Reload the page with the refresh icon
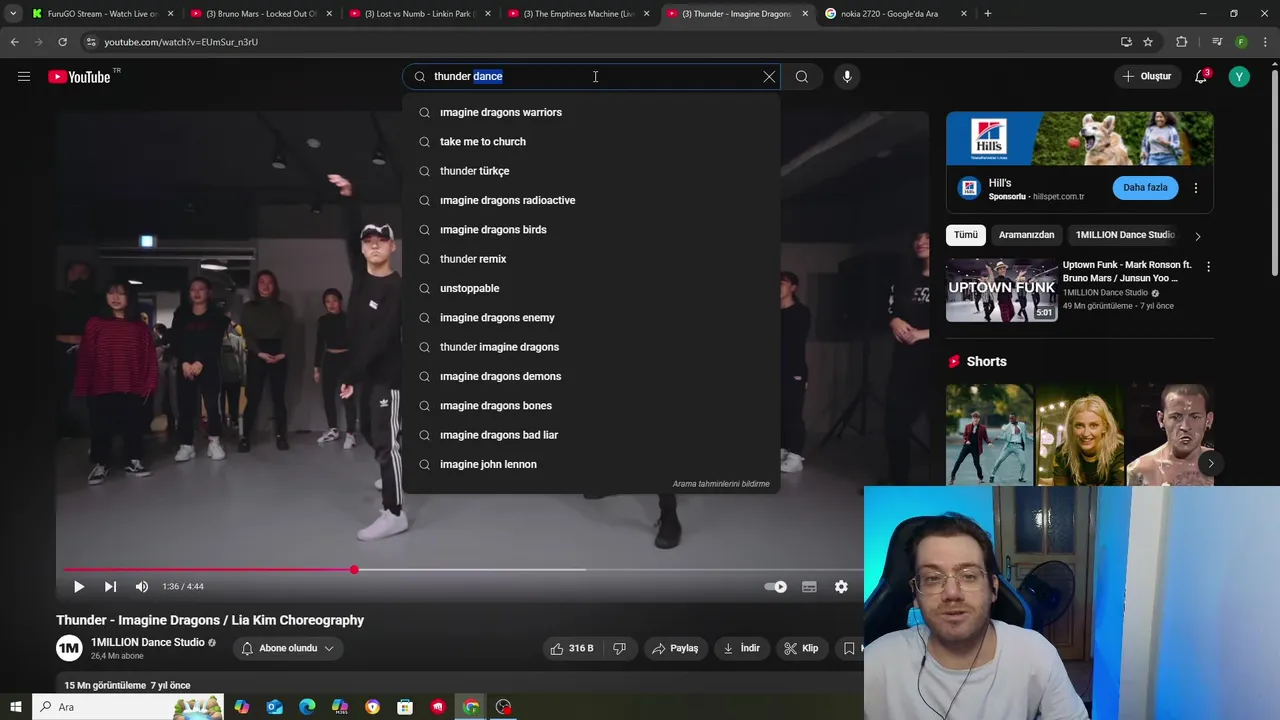The image size is (1280, 720). pyautogui.click(x=62, y=42)
